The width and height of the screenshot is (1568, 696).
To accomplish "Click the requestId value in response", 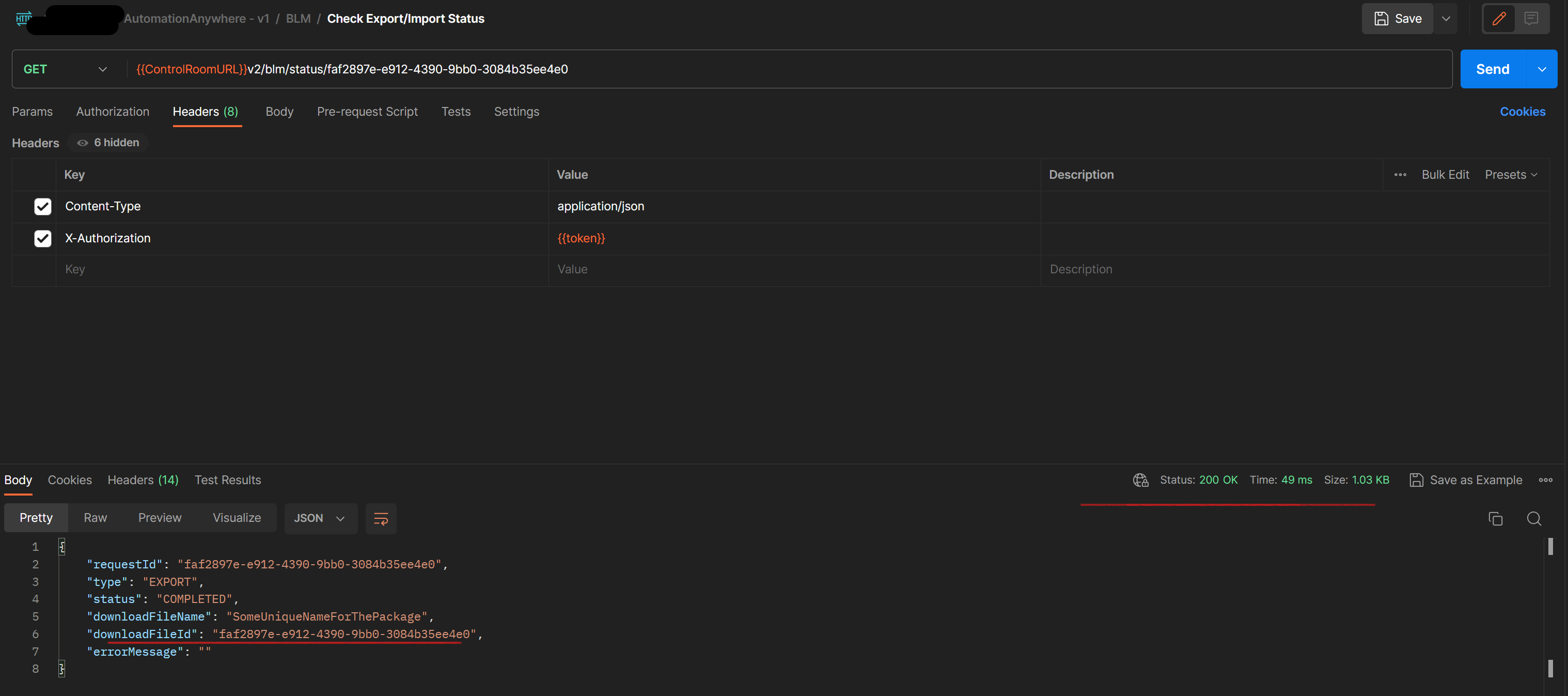I will pyautogui.click(x=309, y=564).
